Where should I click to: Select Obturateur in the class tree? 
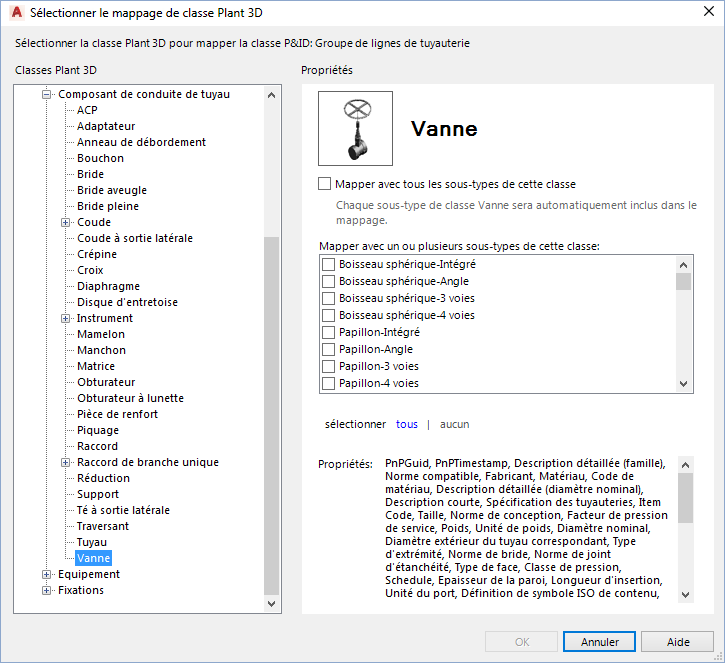(x=106, y=382)
